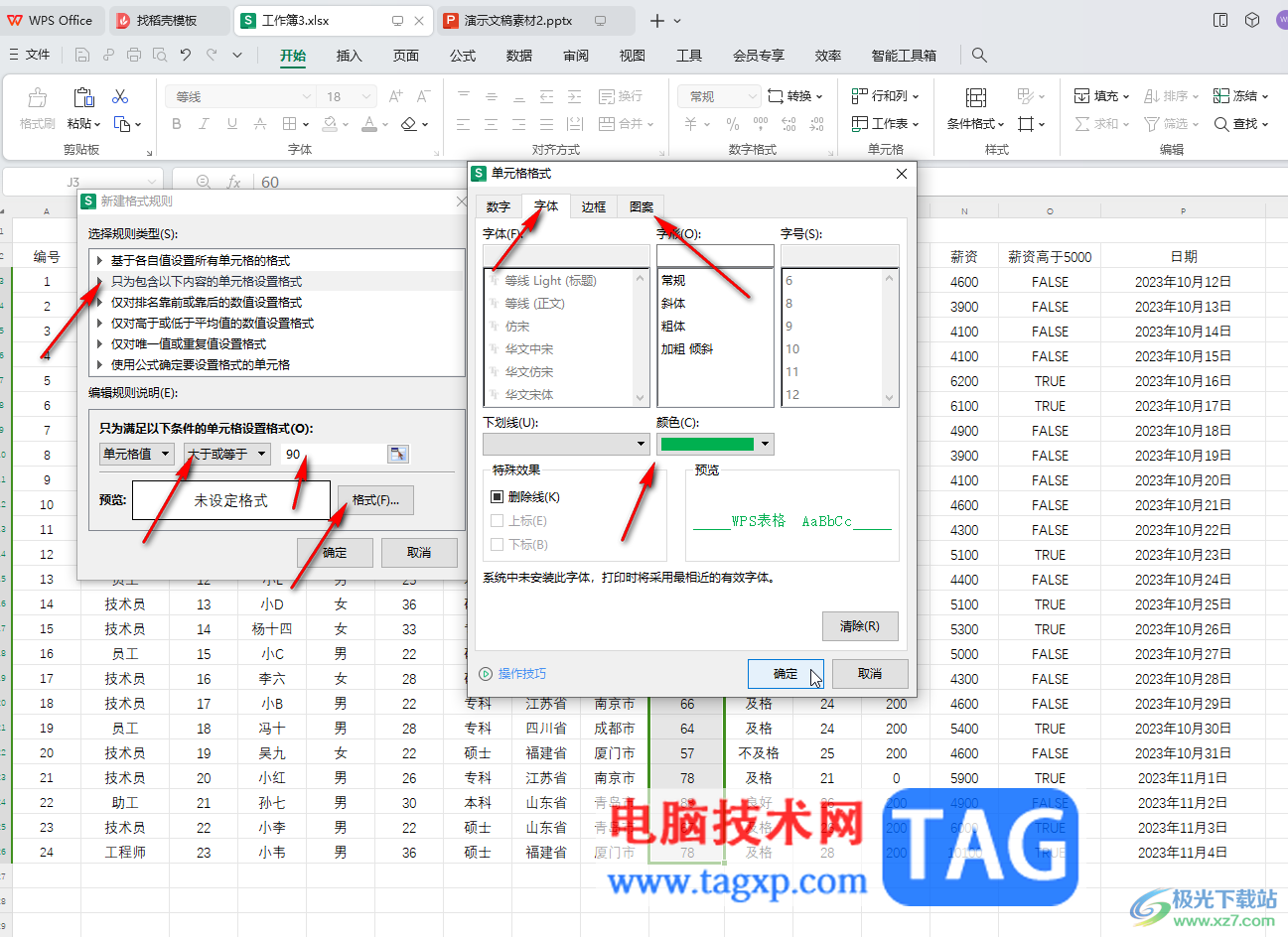Open the 数据 ribbon tab
The height and width of the screenshot is (937, 1288).
(519, 56)
